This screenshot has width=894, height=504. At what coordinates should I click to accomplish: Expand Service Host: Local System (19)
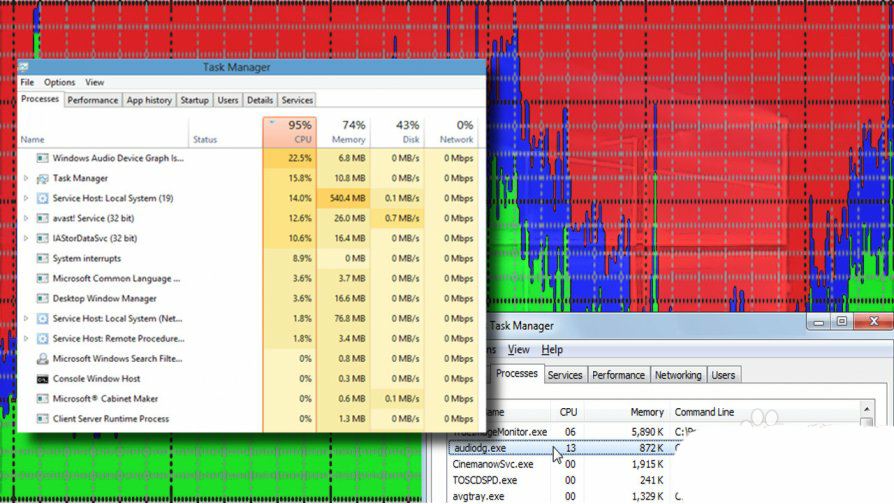[26, 198]
